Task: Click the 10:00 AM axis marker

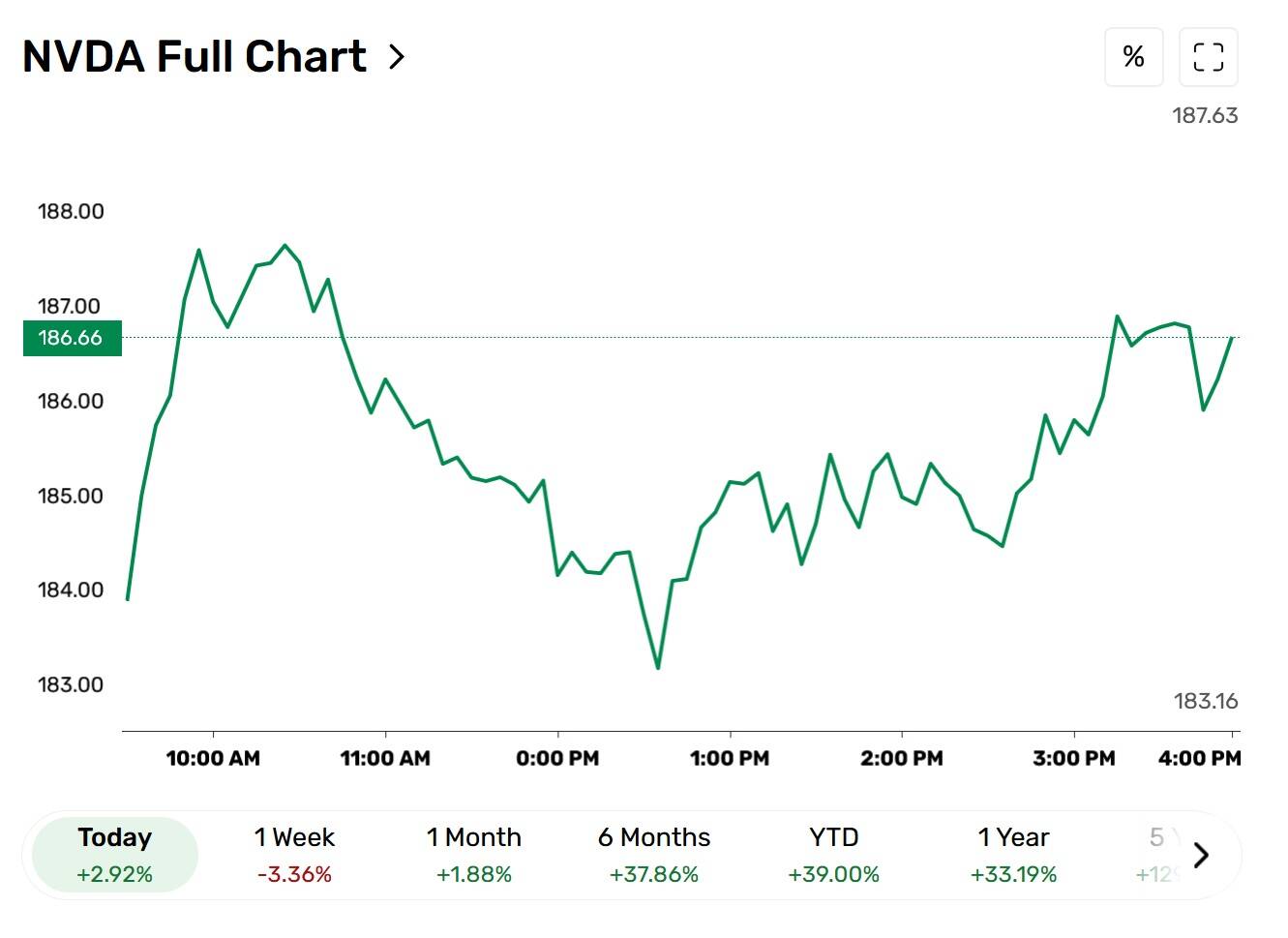Action: (213, 758)
